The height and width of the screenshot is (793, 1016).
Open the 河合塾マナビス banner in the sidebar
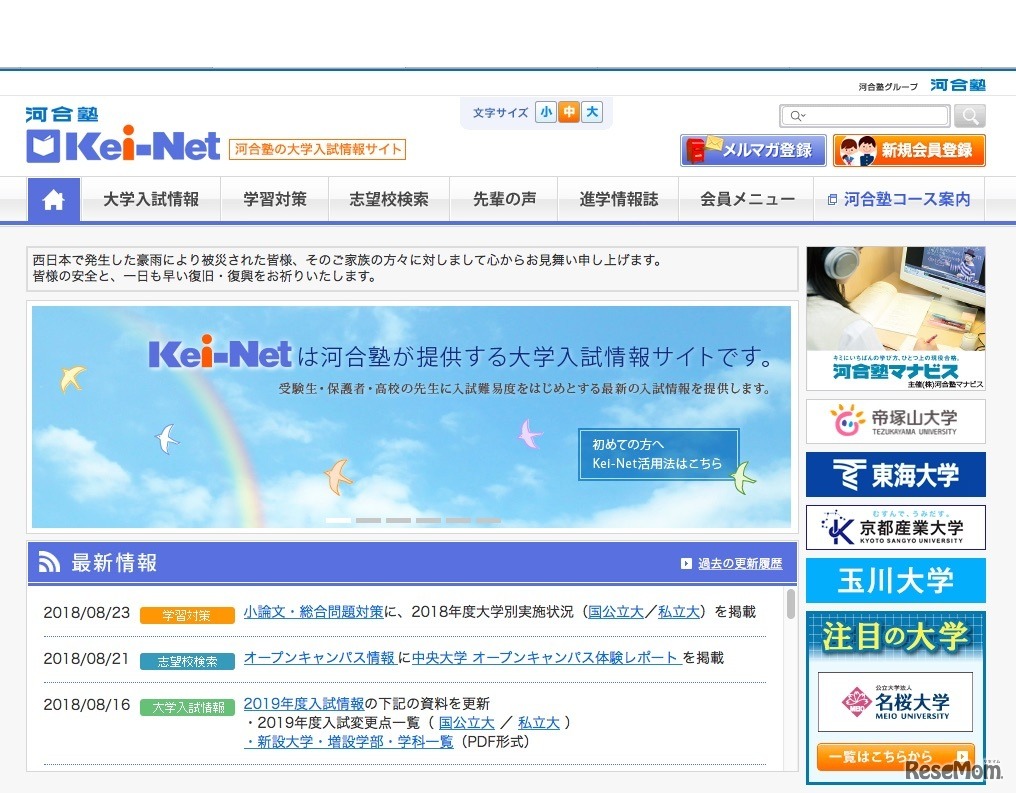[895, 318]
